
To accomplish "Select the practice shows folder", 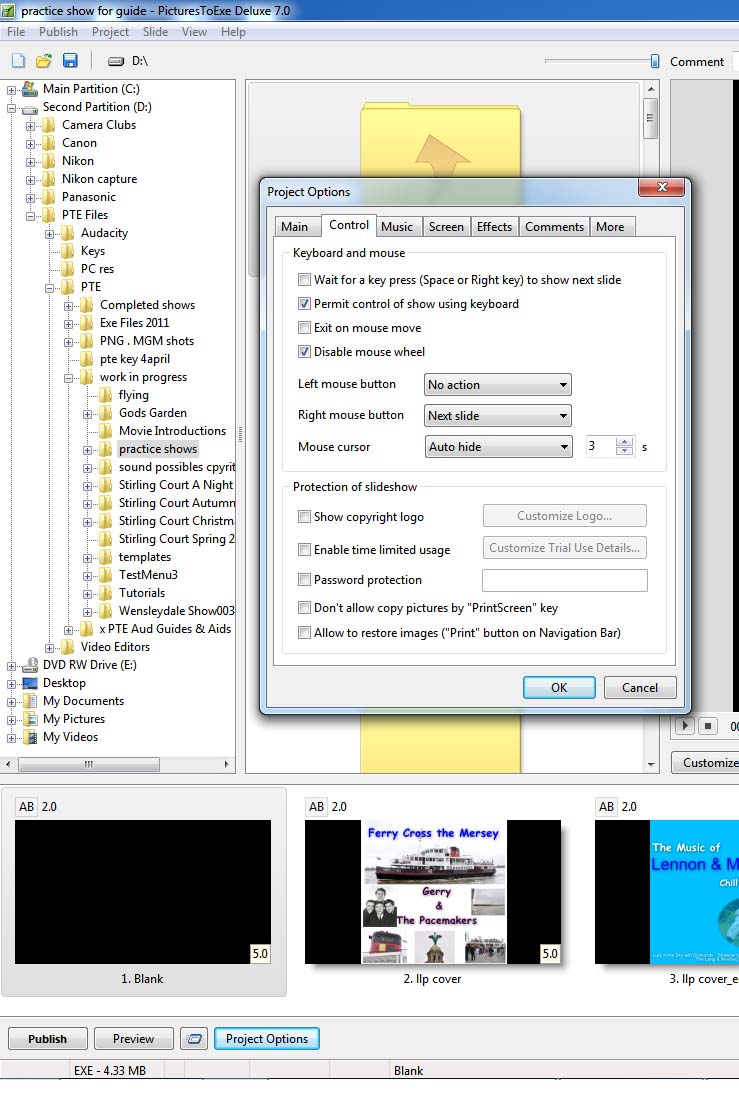I will pyautogui.click(x=158, y=450).
